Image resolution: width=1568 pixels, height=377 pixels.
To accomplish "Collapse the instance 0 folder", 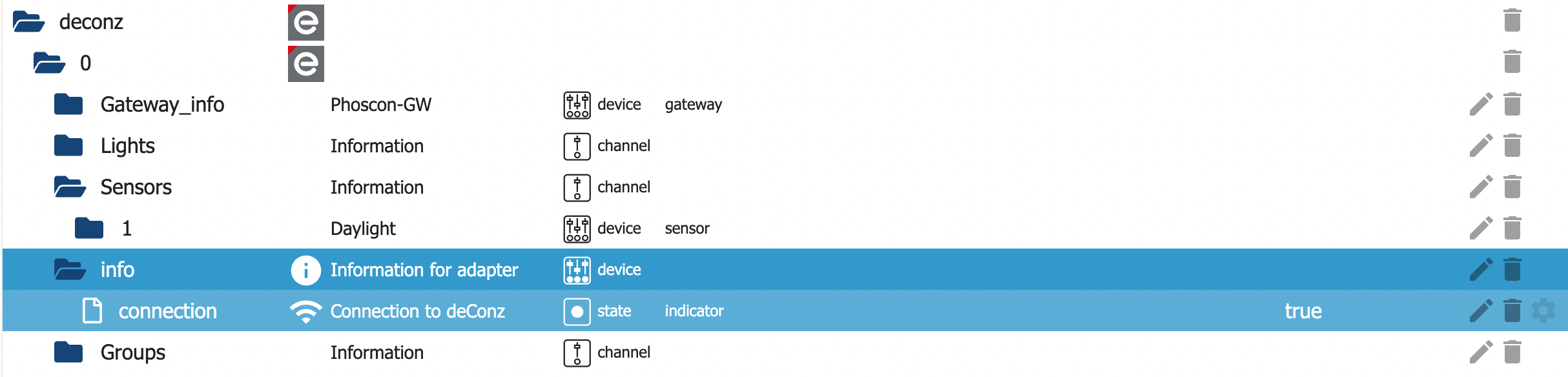I will pyautogui.click(x=49, y=63).
